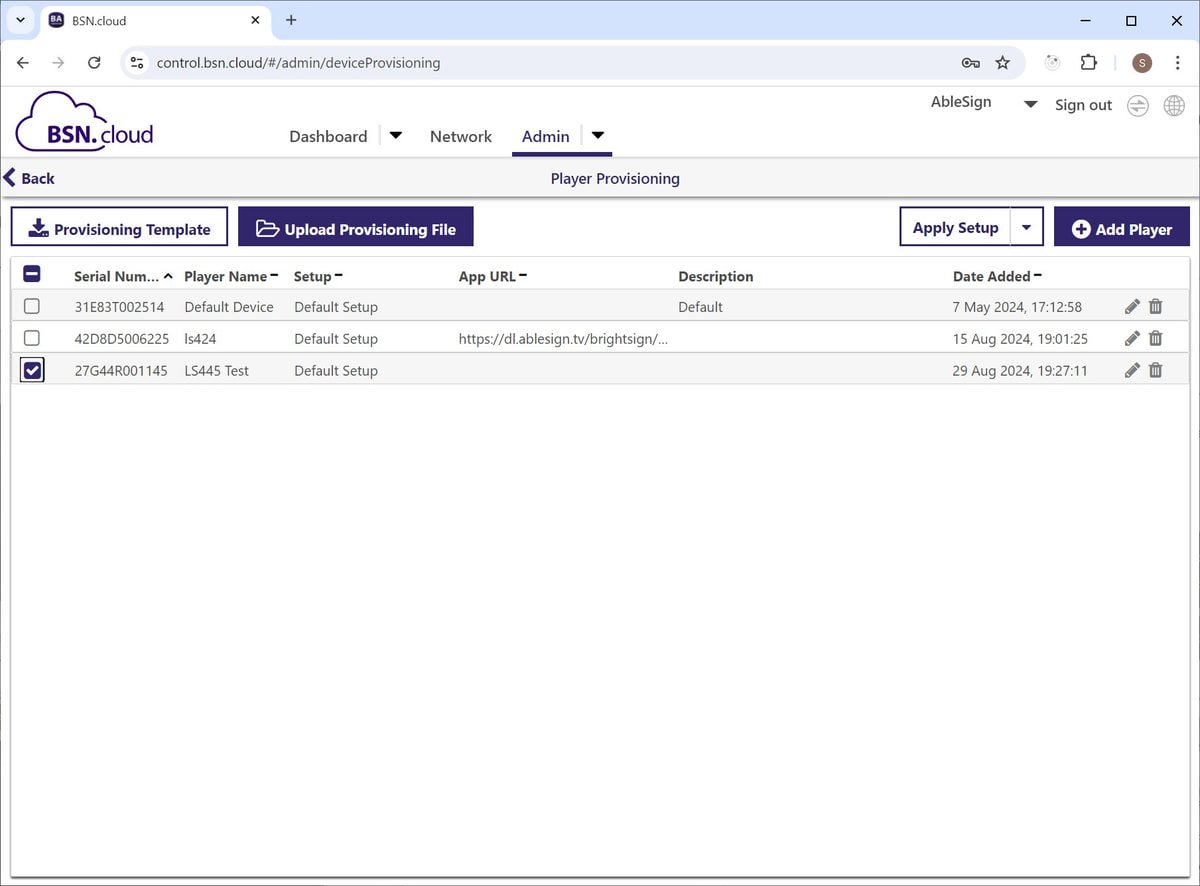This screenshot has width=1200, height=886.
Task: Click the folder icon on Upload Provisioning File
Action: (268, 227)
